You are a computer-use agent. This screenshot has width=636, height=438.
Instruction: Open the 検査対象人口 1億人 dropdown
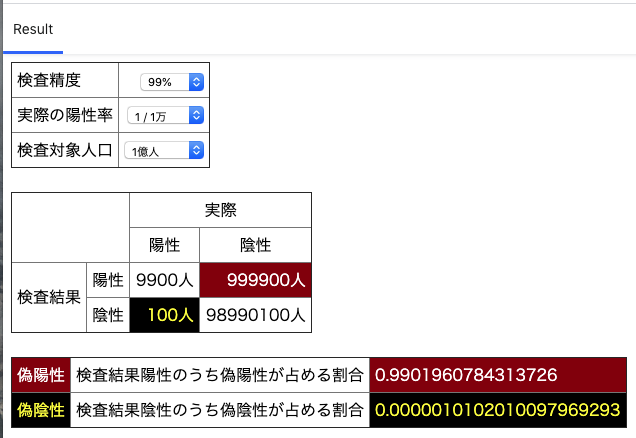coord(164,150)
